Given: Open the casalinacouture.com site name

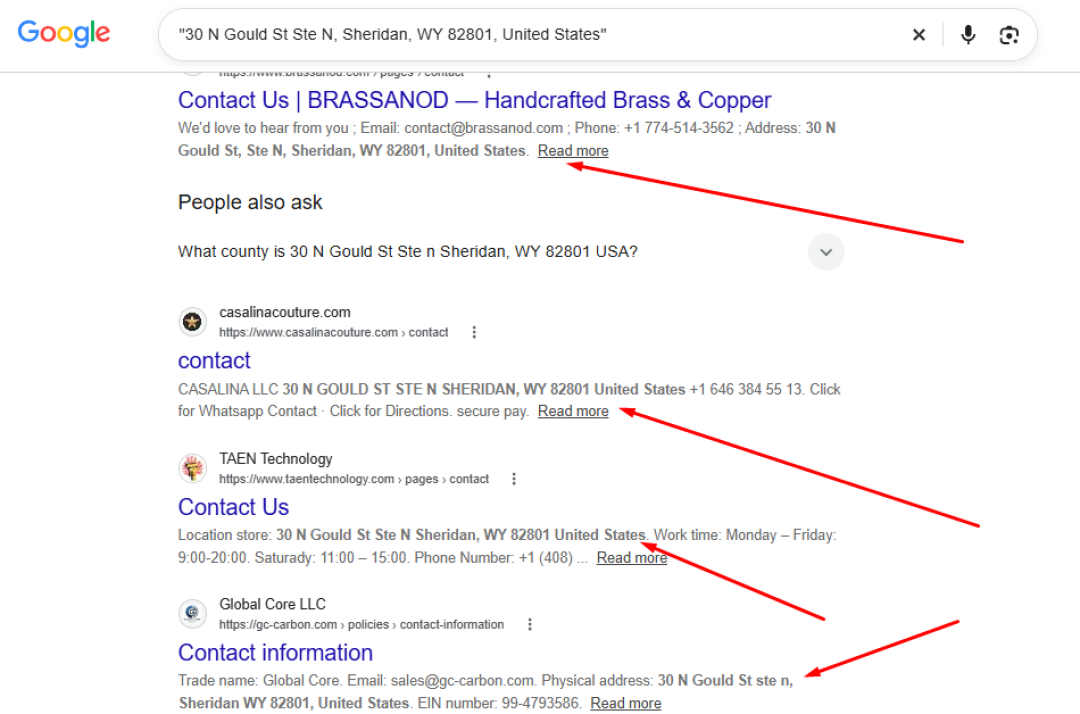Looking at the screenshot, I should (x=284, y=313).
